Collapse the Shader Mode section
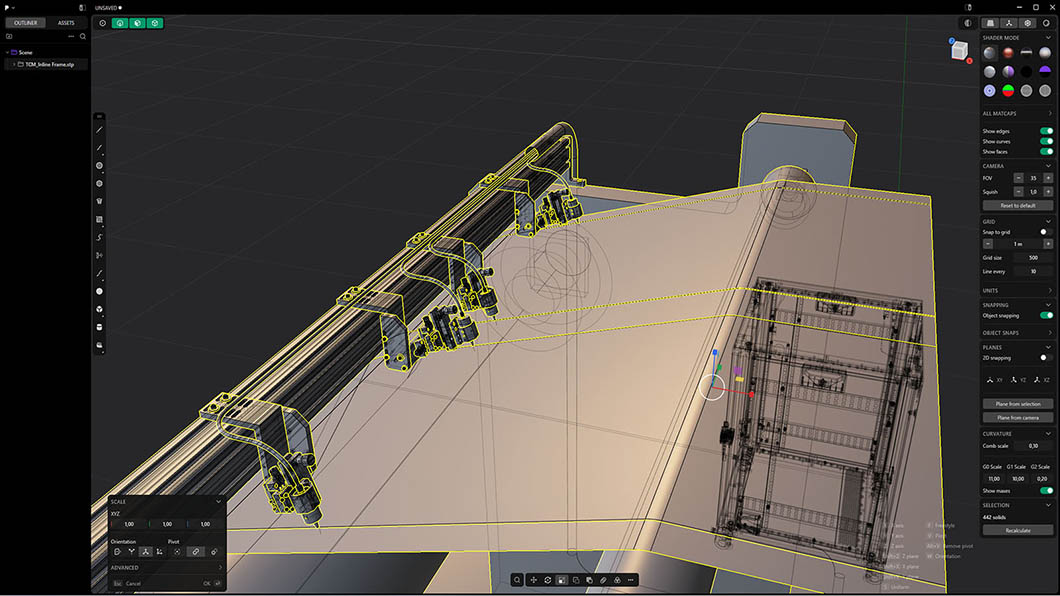Viewport: 1060px width, 596px height. tap(1049, 38)
